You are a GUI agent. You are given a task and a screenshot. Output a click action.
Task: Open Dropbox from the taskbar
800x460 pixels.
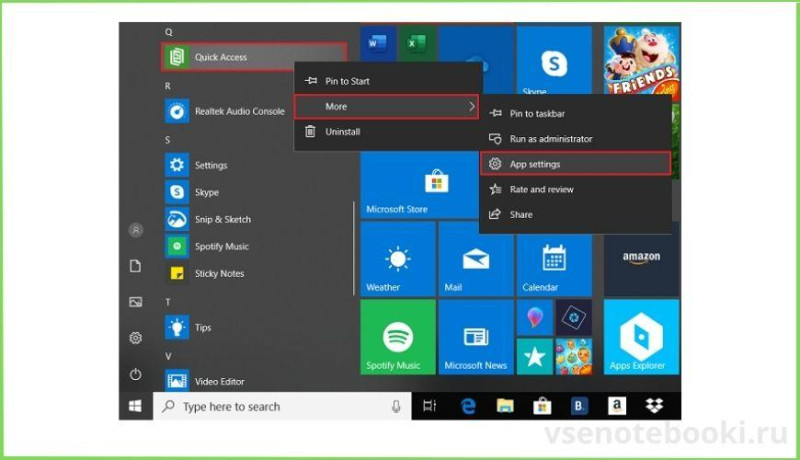pyautogui.click(x=654, y=406)
